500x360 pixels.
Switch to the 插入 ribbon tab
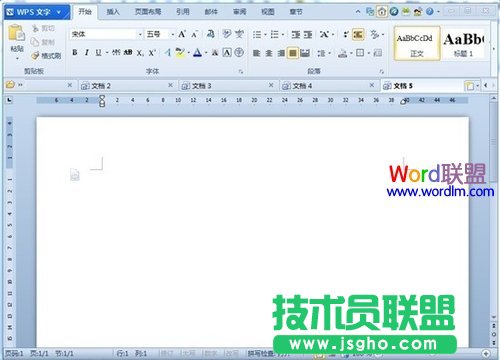coord(113,12)
